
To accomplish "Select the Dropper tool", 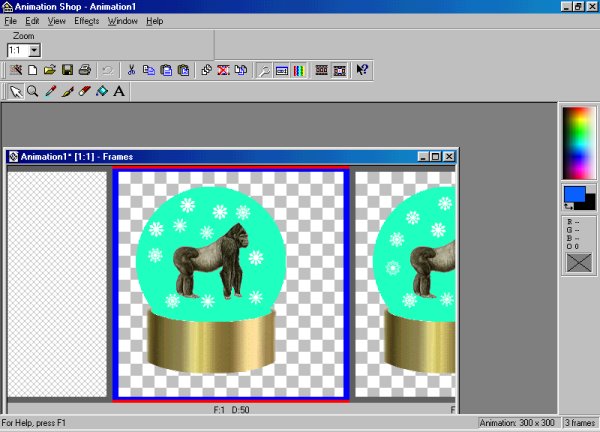I will [x=50, y=91].
